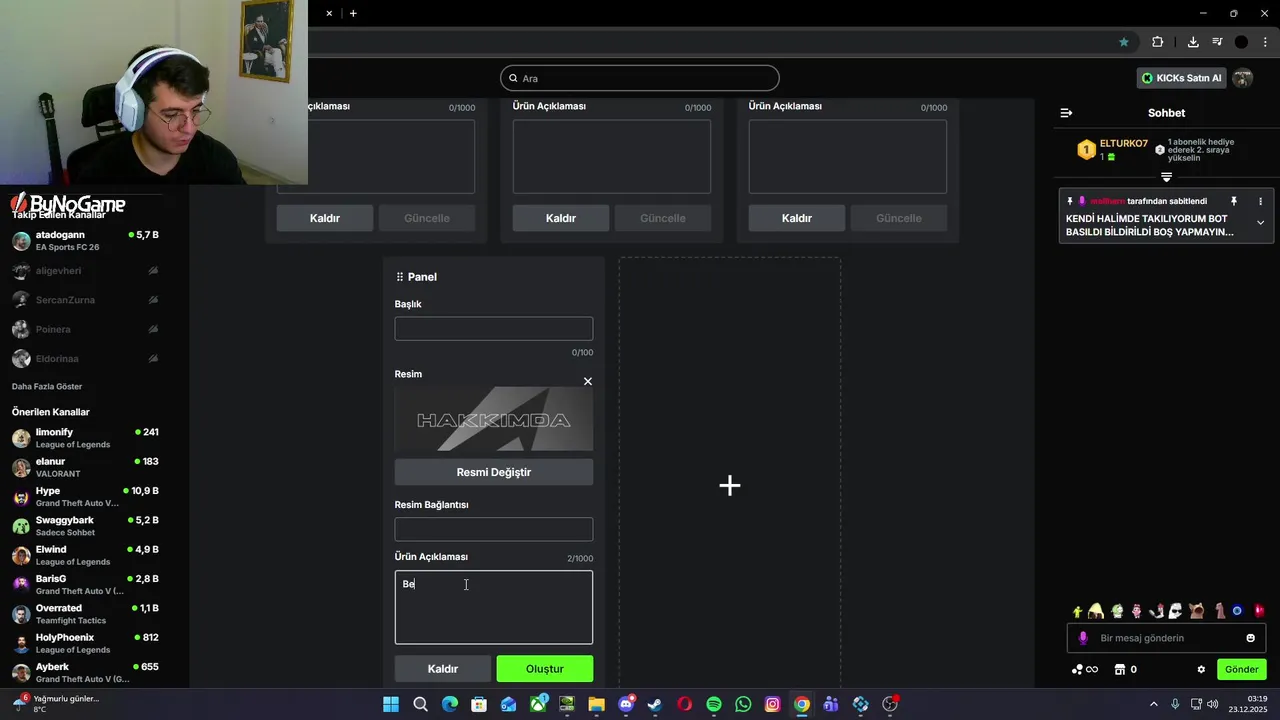Insert the green frog emote
Screen dimensions: 1280x720
(1117, 610)
